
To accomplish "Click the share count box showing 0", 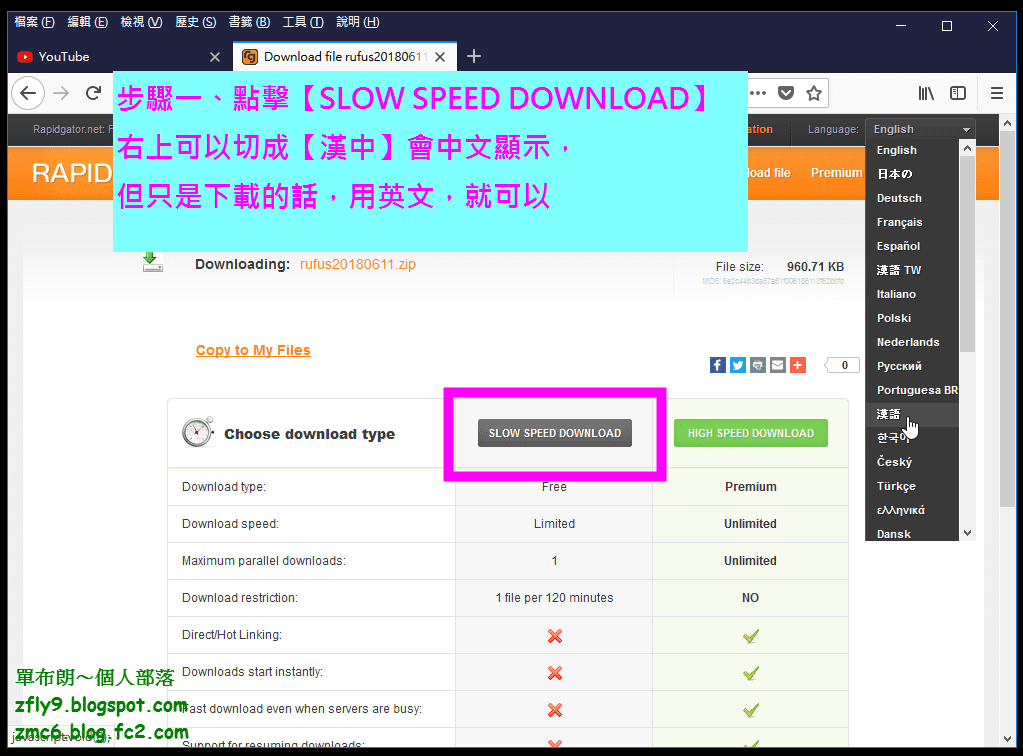I will (844, 365).
